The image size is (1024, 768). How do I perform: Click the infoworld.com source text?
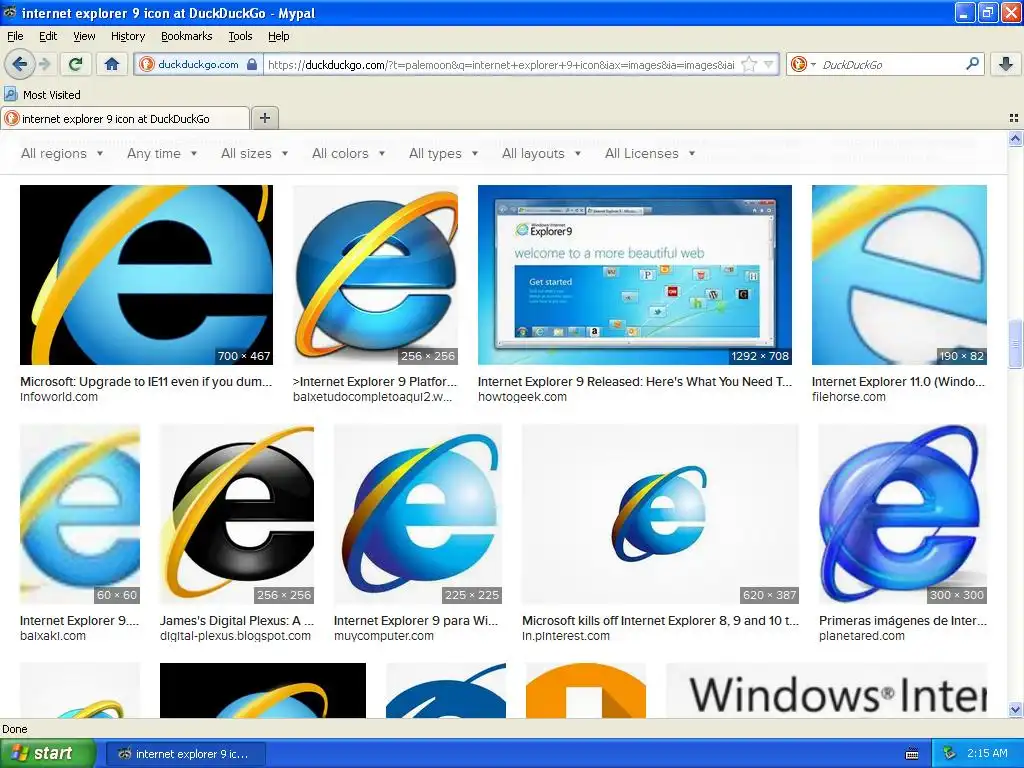tap(59, 397)
